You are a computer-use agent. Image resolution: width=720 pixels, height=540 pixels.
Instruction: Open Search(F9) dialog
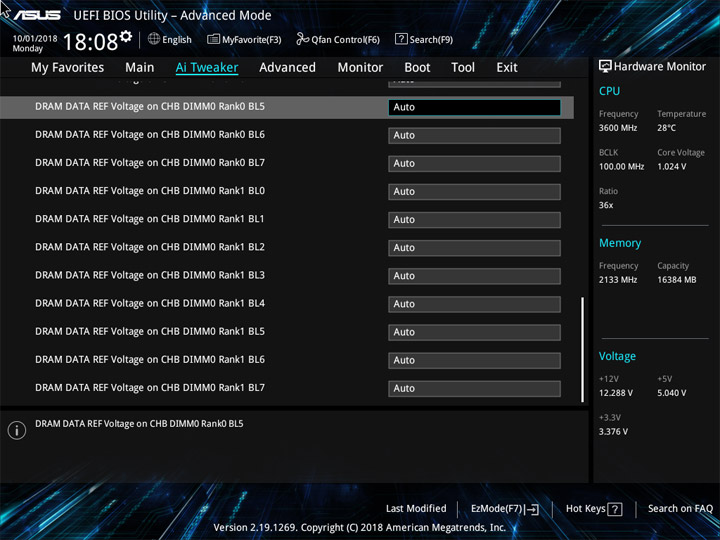[x=424, y=39]
